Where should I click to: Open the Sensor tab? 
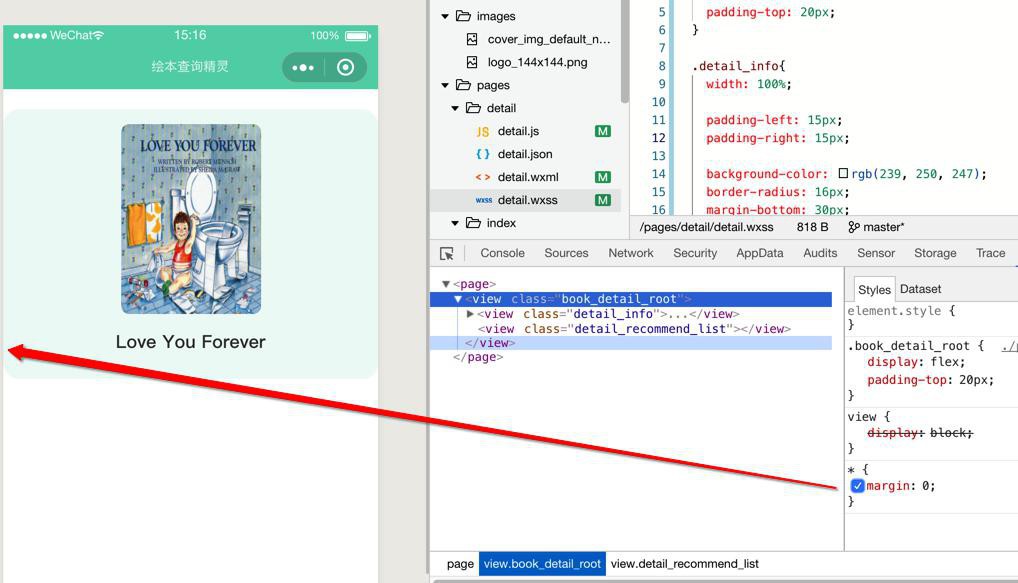[x=876, y=253]
